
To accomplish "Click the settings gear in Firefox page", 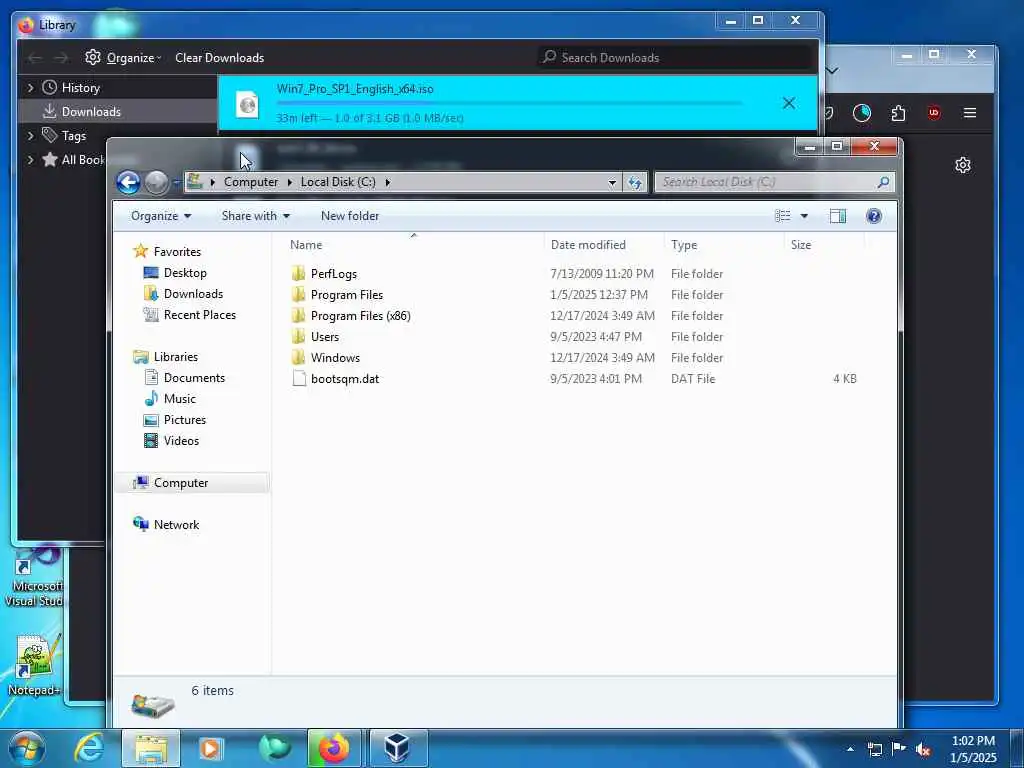I will (x=963, y=165).
